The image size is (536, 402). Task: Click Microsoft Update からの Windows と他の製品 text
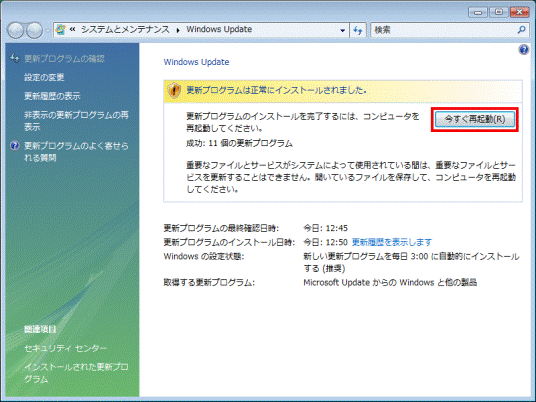pos(390,283)
